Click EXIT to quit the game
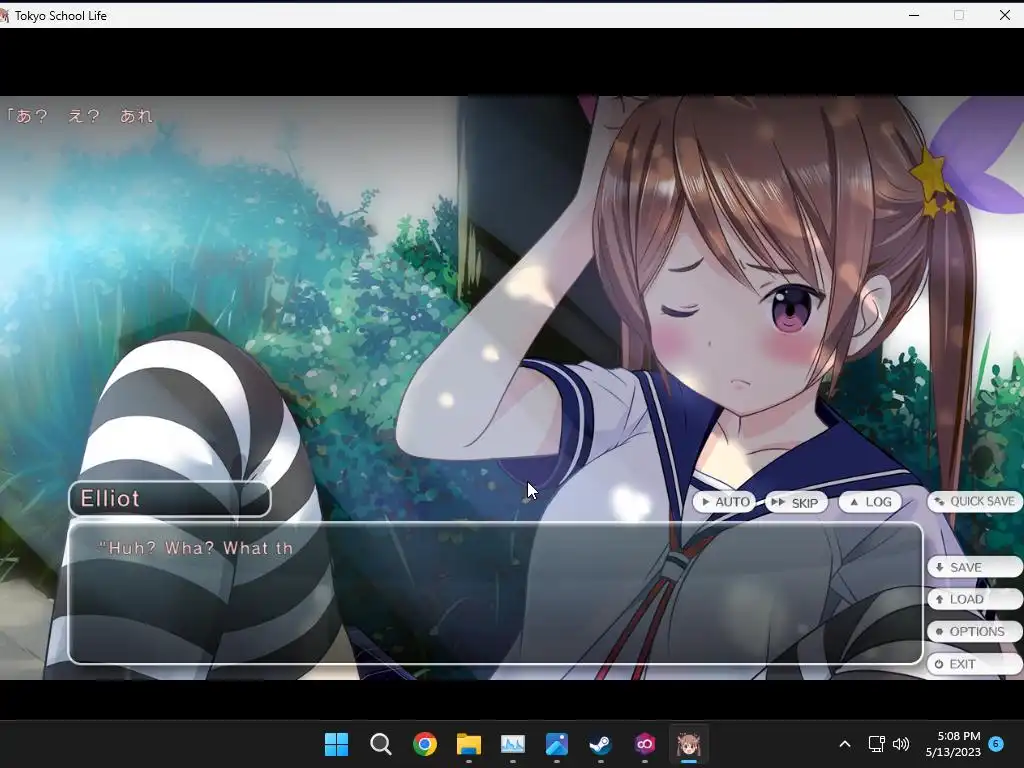This screenshot has height=768, width=1024. click(974, 664)
